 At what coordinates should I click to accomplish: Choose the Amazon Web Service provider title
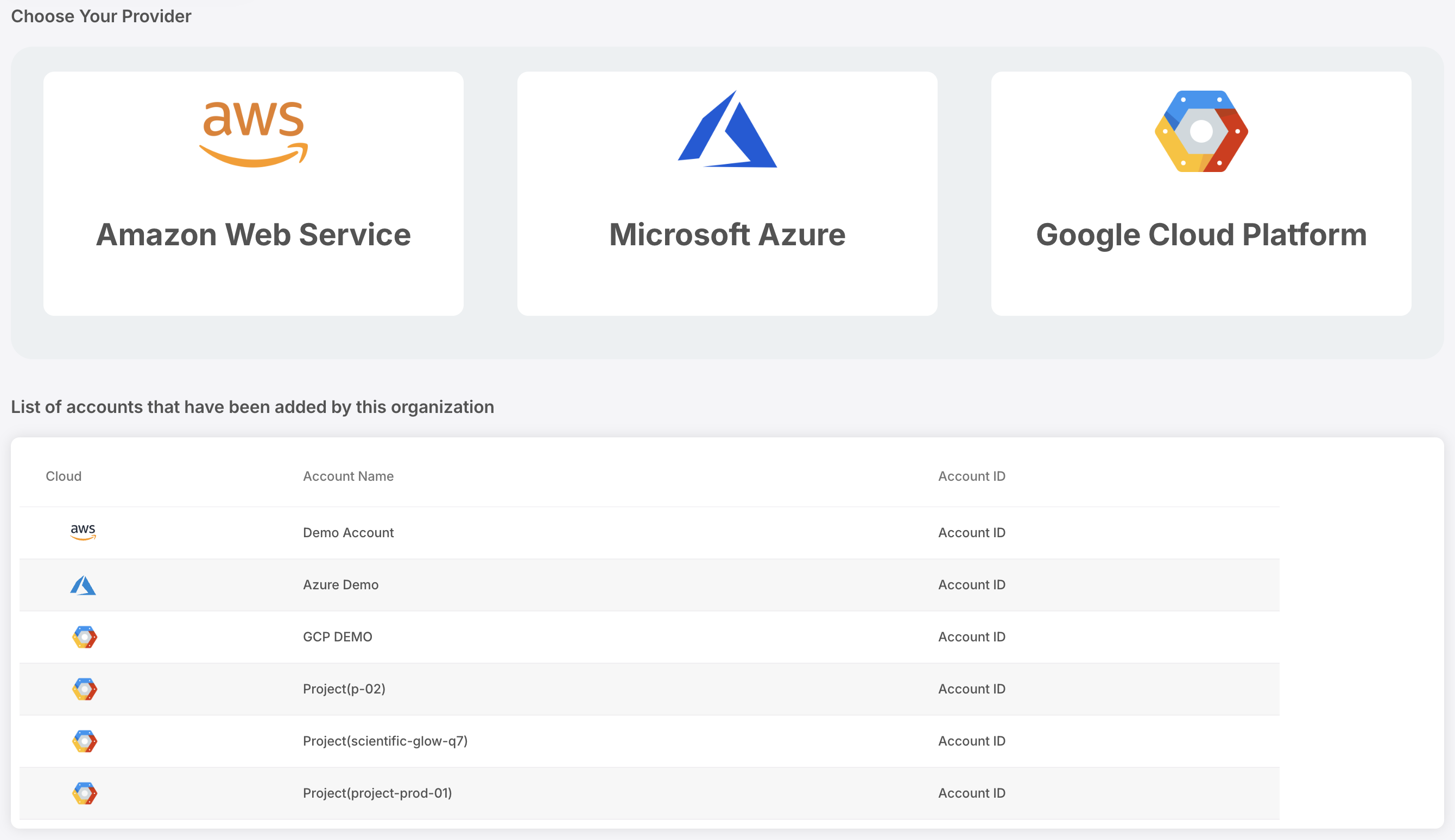pyautogui.click(x=254, y=235)
